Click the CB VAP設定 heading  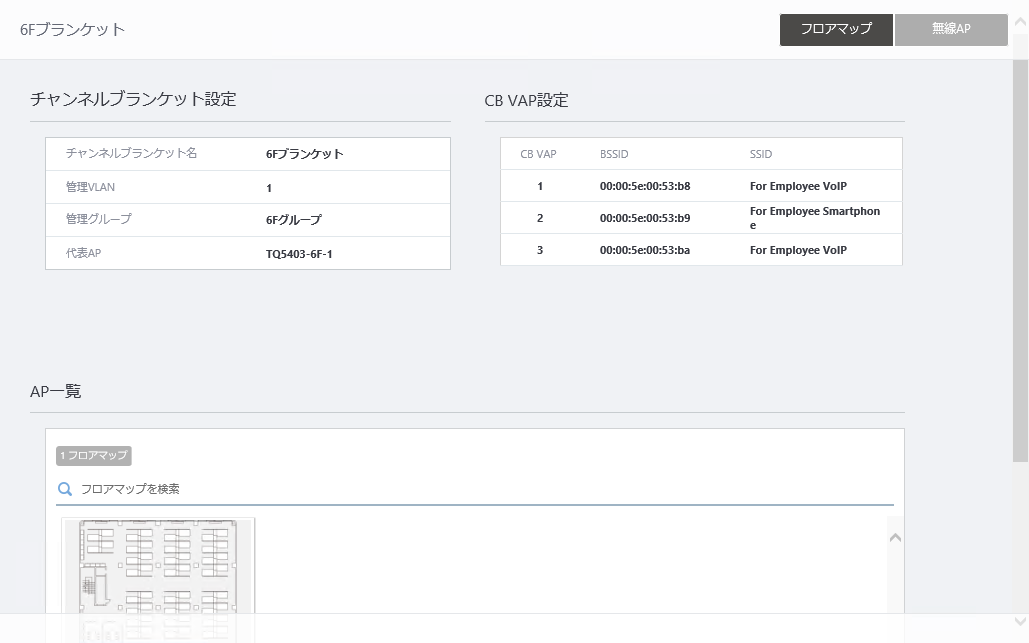point(526,100)
